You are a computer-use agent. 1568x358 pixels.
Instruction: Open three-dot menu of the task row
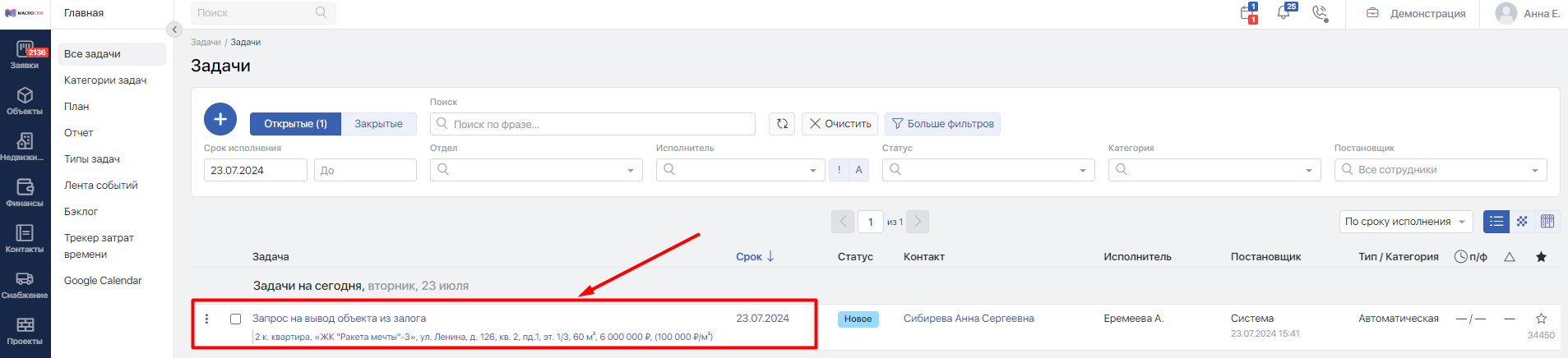pos(206,319)
